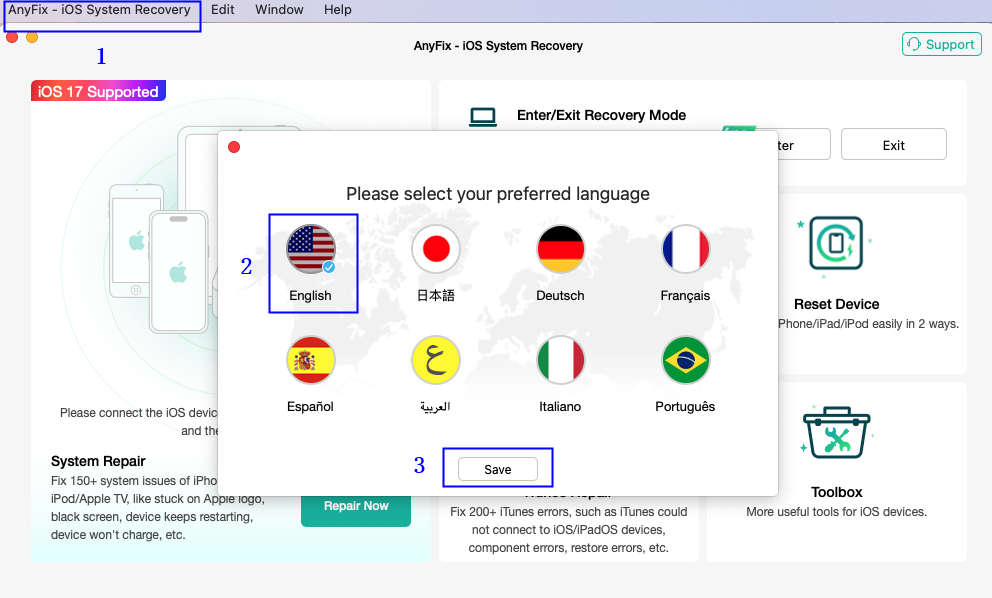Click the English language label

click(x=310, y=296)
